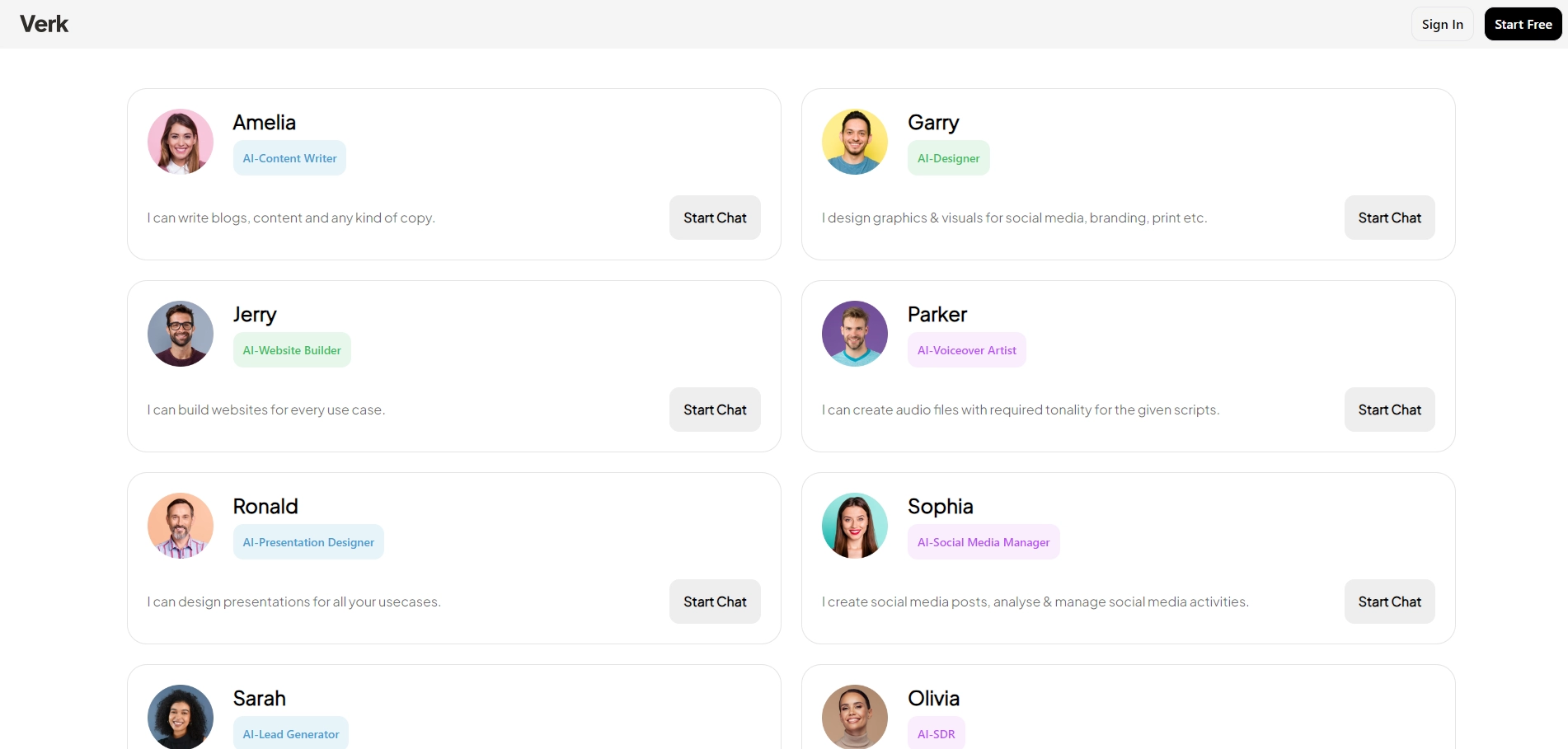
Task: Start Chat with Jerry the website builder
Action: tap(715, 410)
